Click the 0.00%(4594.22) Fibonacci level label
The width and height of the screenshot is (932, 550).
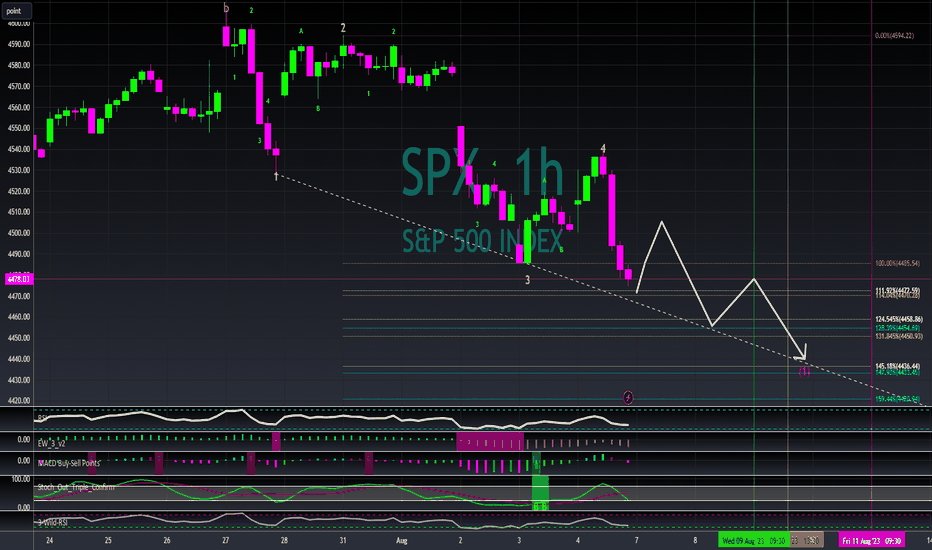(x=895, y=36)
